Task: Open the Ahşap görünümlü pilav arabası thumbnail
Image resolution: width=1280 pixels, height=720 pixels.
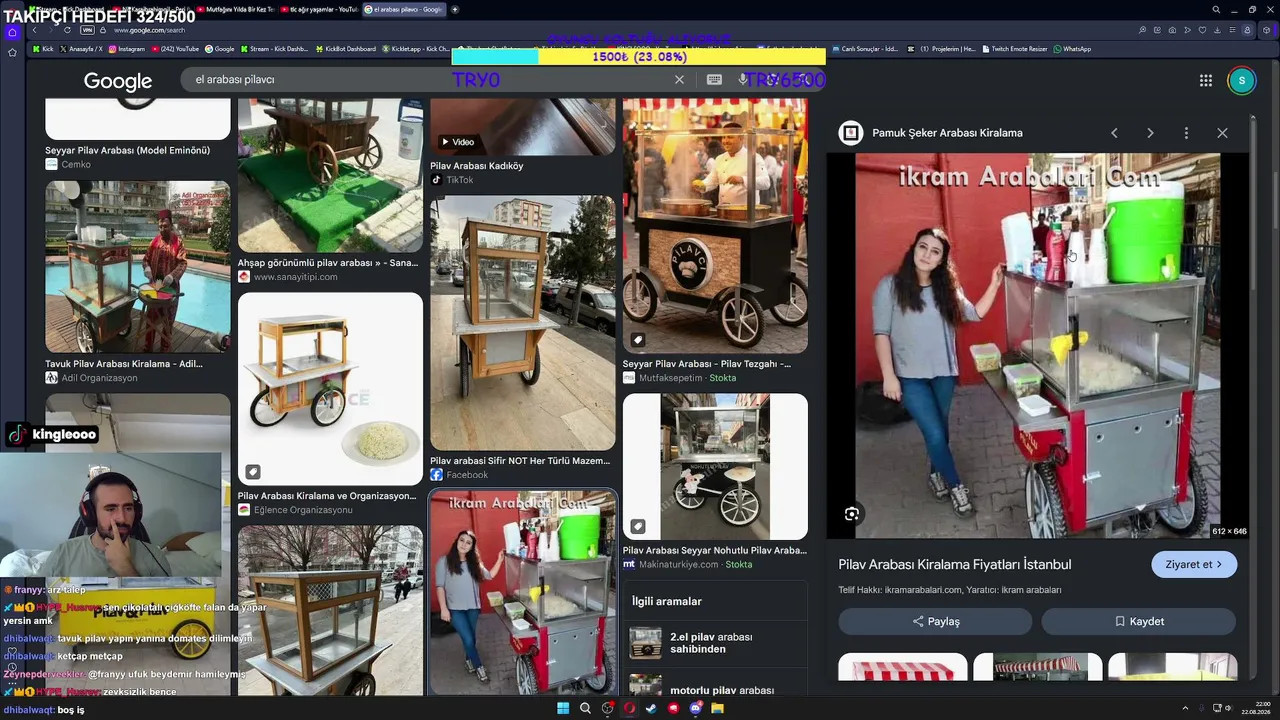Action: tap(330, 175)
